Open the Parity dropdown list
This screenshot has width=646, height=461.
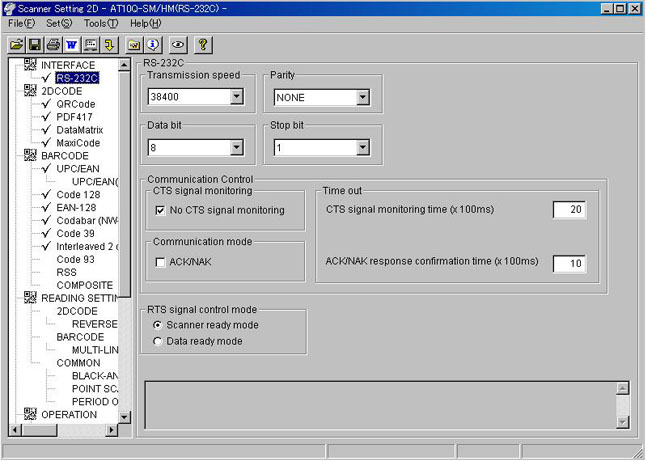point(362,98)
